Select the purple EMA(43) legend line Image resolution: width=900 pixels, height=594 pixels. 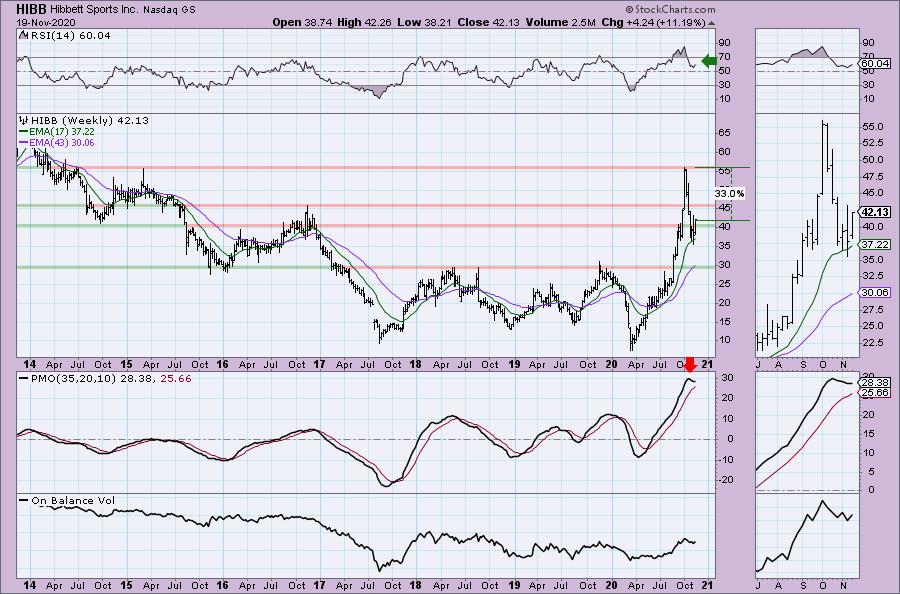pos(24,142)
